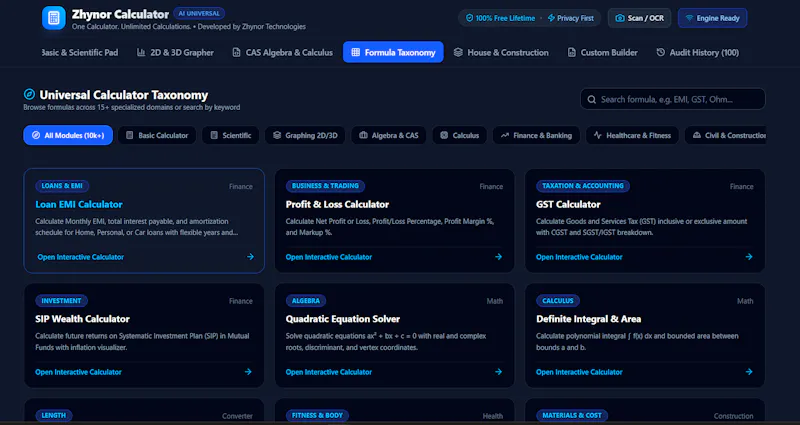The image size is (800, 425).
Task: Open Interactive Calculator link for GST Calculator
Action: [579, 257]
